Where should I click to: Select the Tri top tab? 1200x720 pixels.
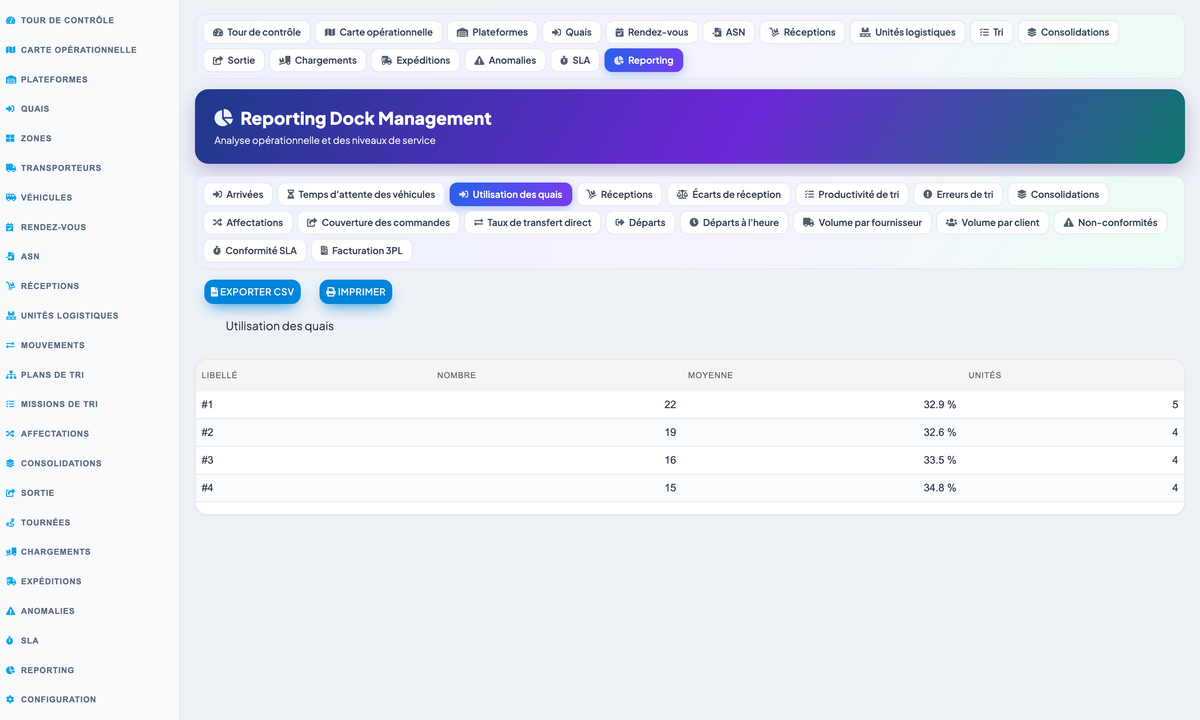click(992, 32)
